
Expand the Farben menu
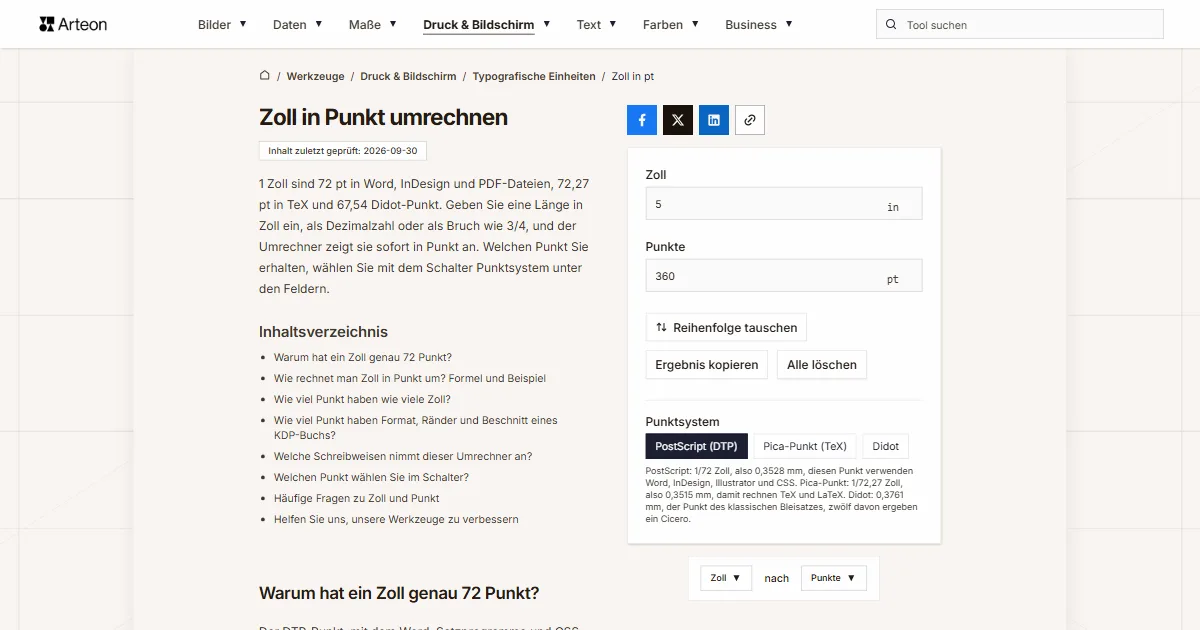[x=671, y=24]
